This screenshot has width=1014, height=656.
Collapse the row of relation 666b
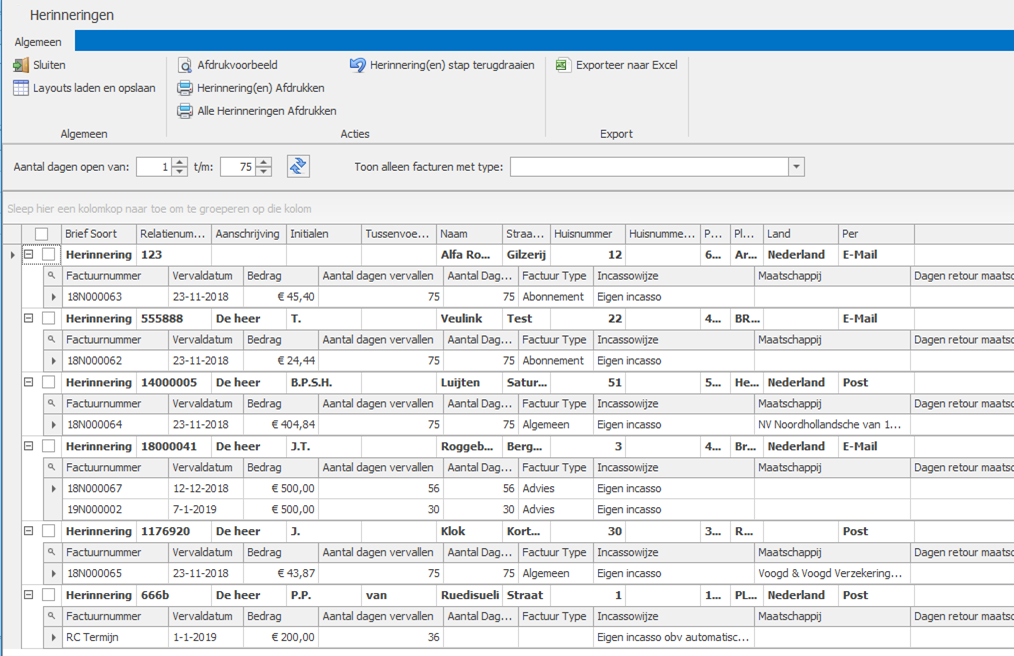coord(28,595)
